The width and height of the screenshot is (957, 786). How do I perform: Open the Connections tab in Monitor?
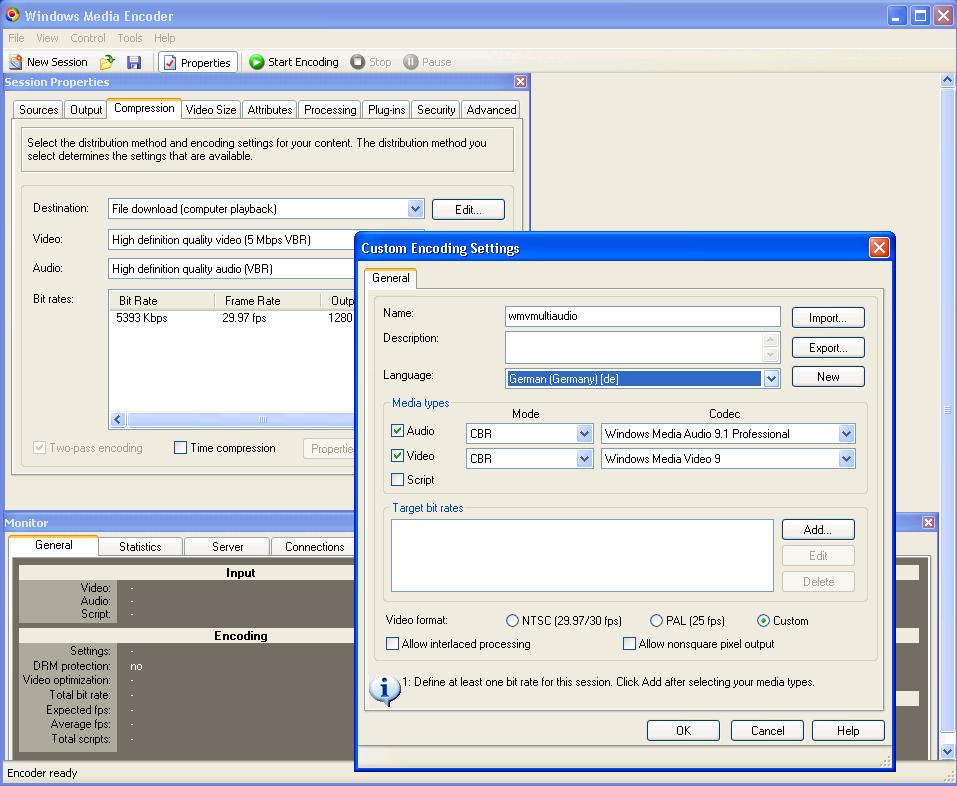click(x=314, y=547)
